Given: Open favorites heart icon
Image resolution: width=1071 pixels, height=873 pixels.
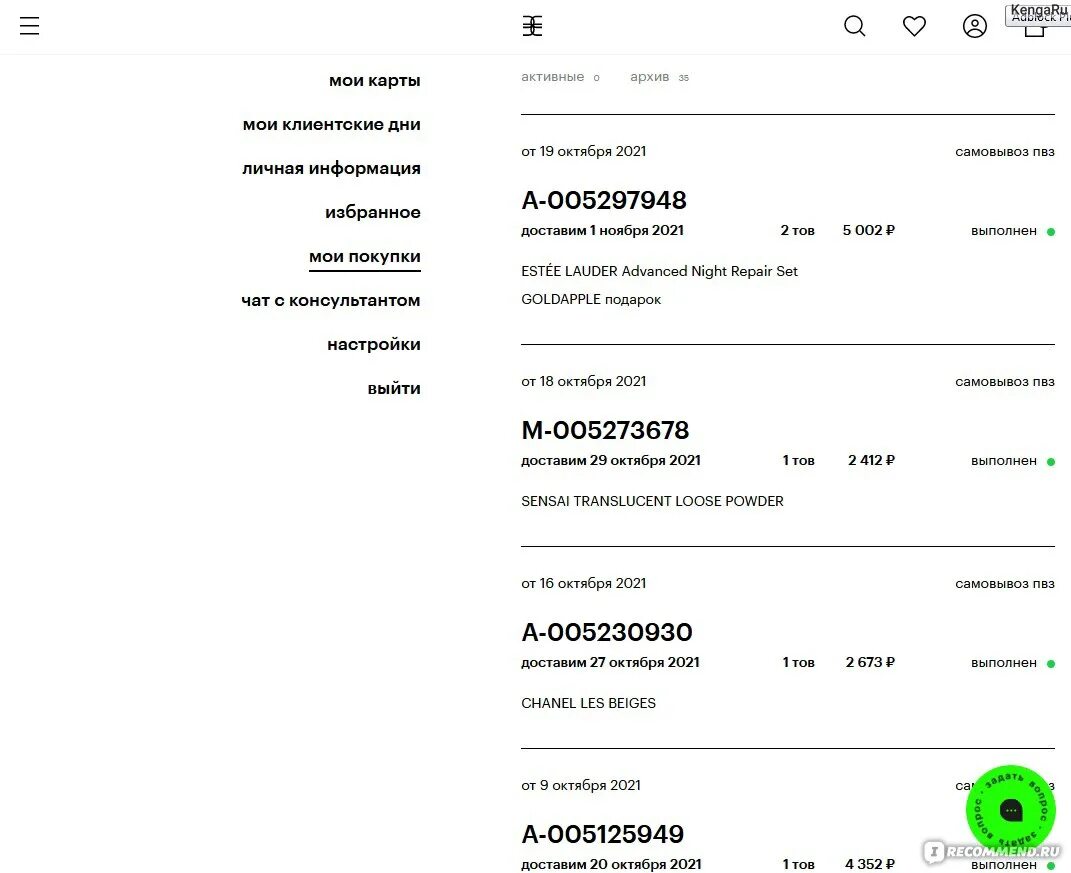Looking at the screenshot, I should coord(914,26).
